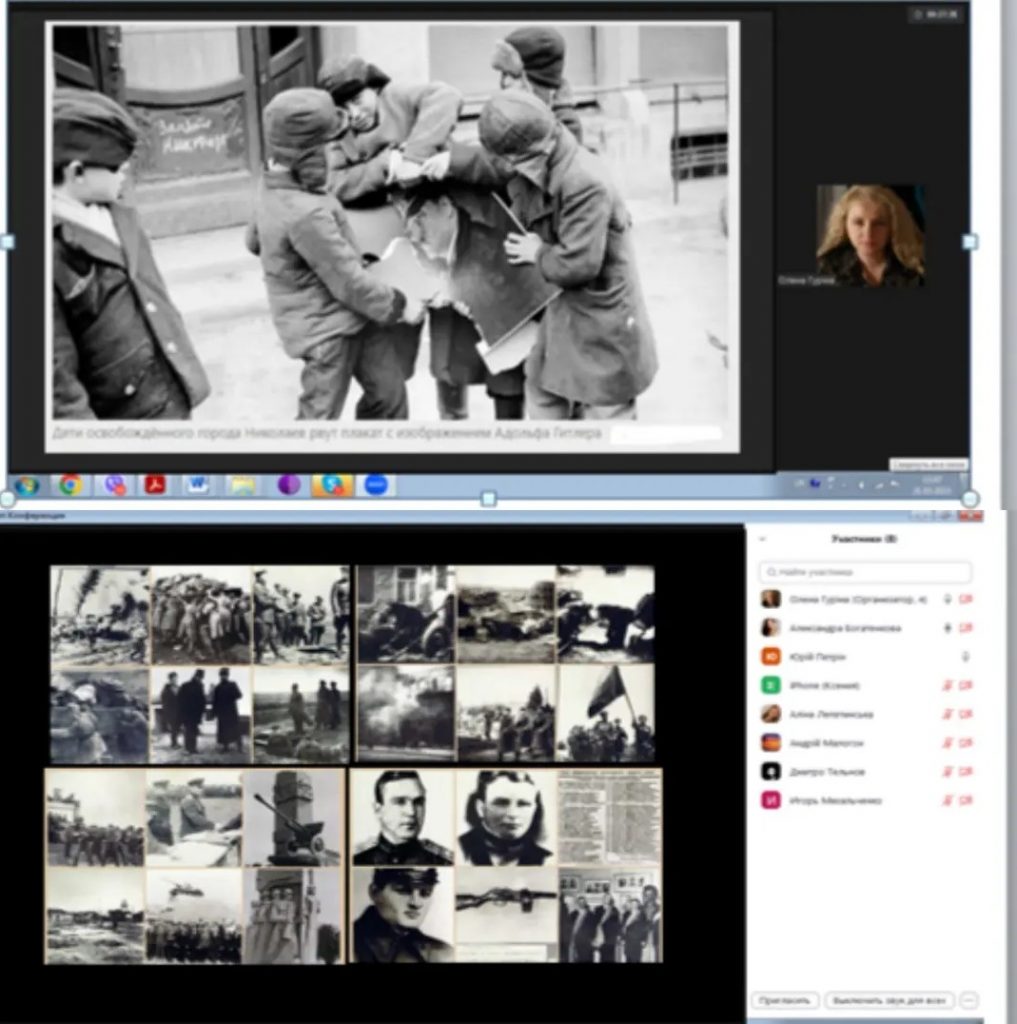Open the more options ellipsis button
The image size is (1017, 1024).
968,1001
